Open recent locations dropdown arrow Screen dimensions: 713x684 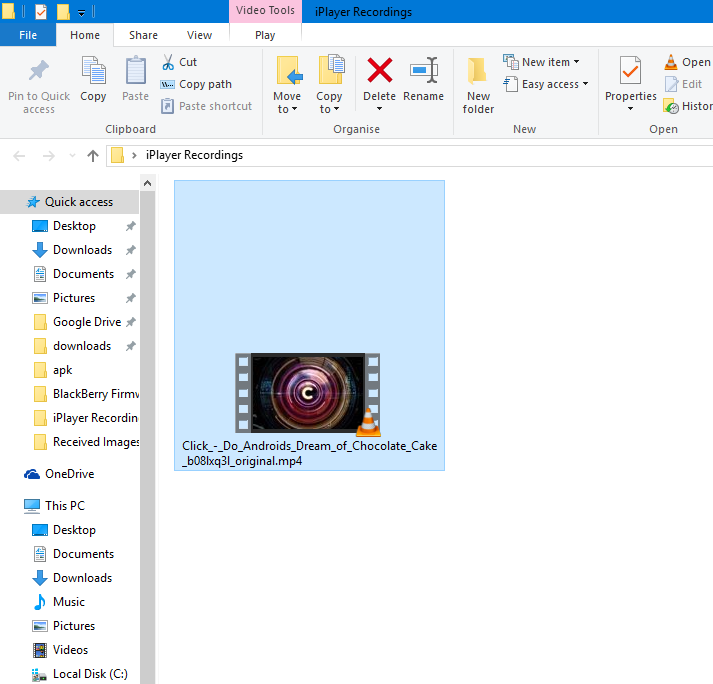72,156
